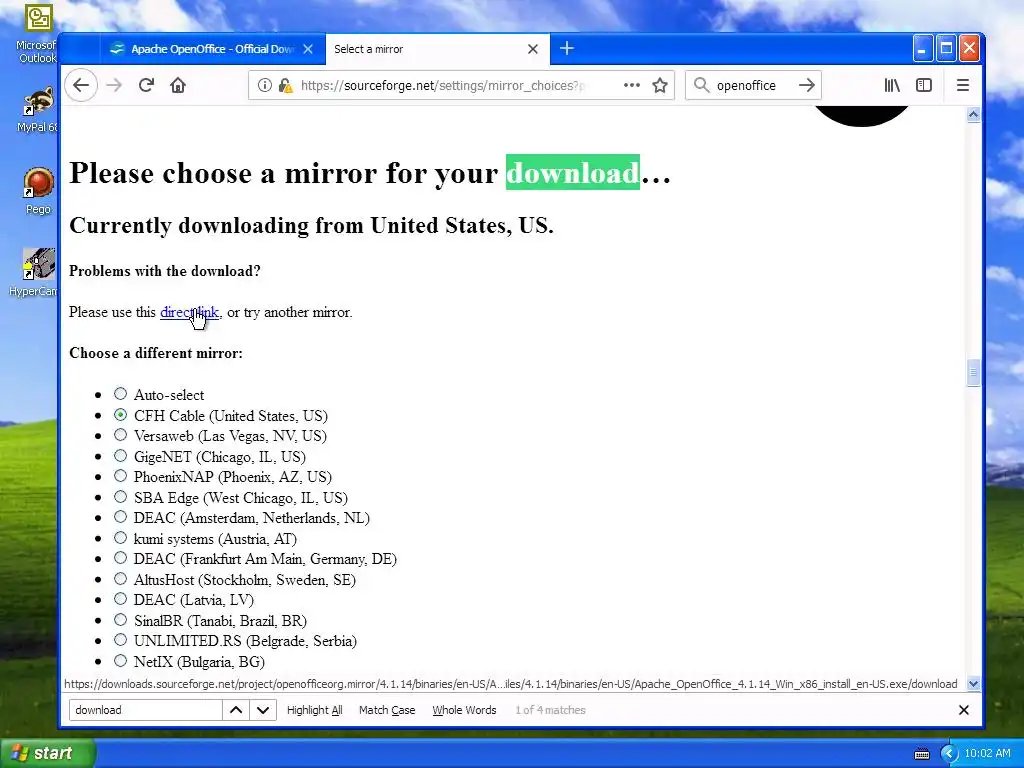Pick SinalBR Tanabi Brazil mirror
Screen dimensions: 1024x768
pyautogui.click(x=120, y=620)
